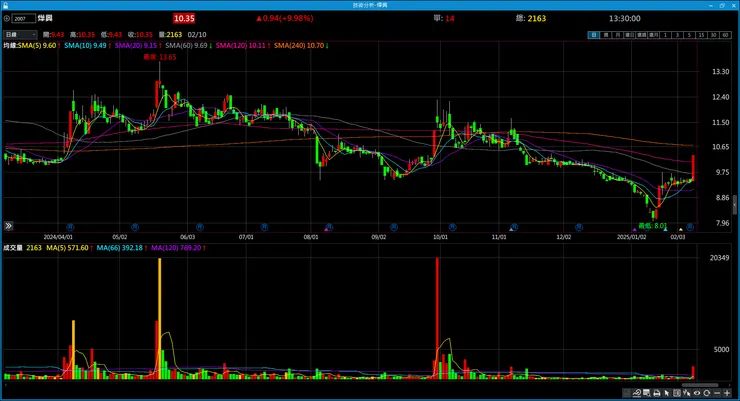Click the yellow triangle marker near 02/03
The image size is (740, 401).
(681, 230)
